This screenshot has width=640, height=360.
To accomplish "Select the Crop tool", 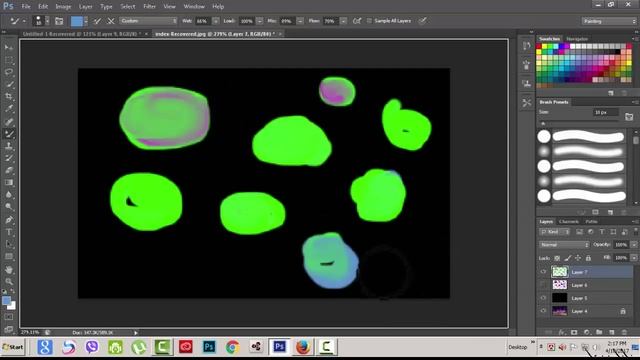I will [9, 97].
